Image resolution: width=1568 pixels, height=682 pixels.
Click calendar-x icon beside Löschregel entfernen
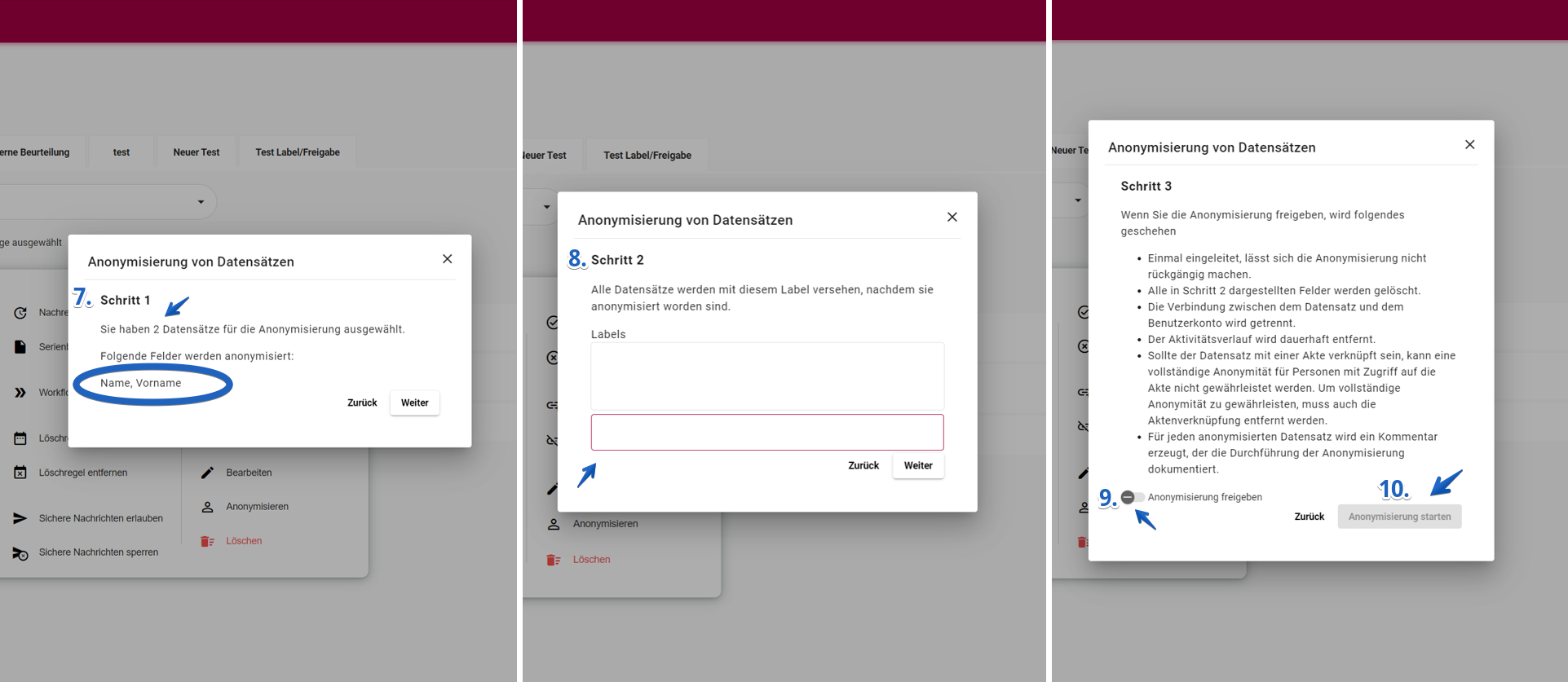(x=20, y=473)
